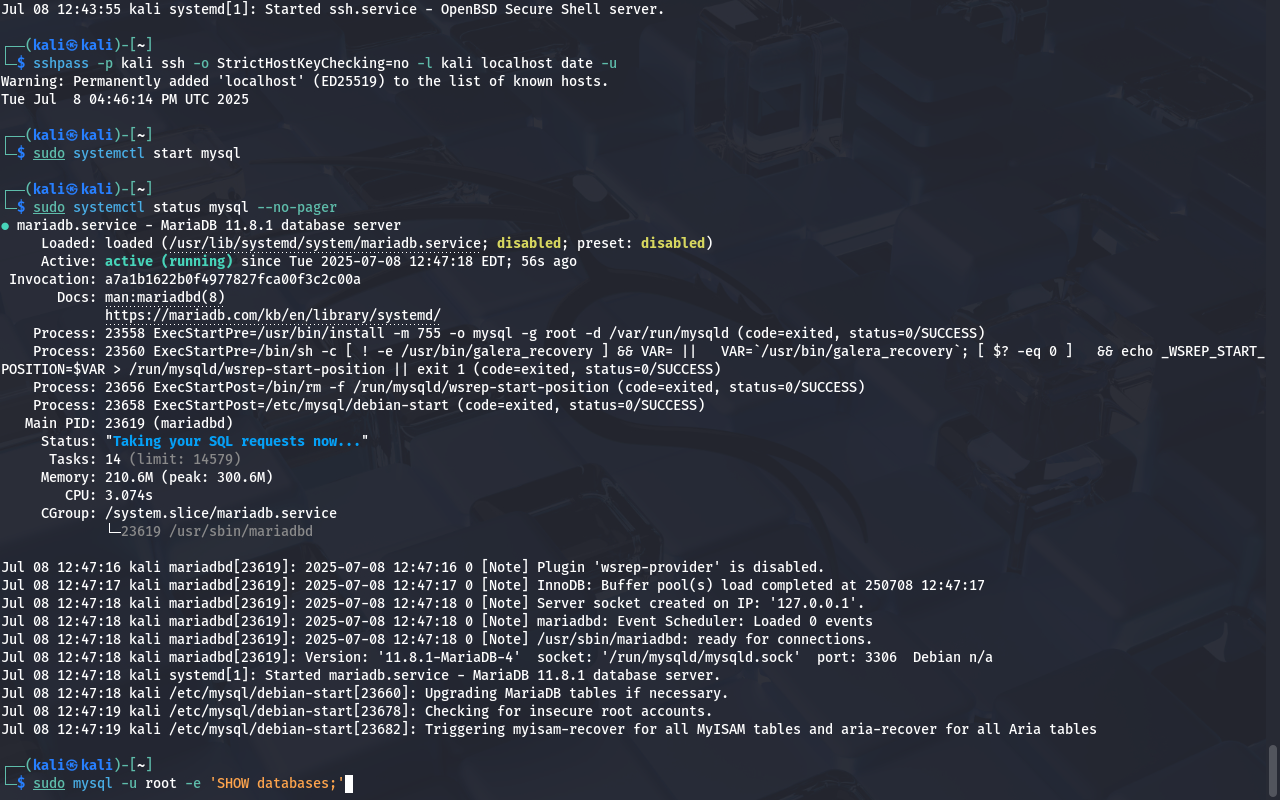The width and height of the screenshot is (1280, 800).
Task: Click the 'Tue Jul 8 04:46:14 PM UTC 2025' output
Action: pyautogui.click(x=125, y=99)
